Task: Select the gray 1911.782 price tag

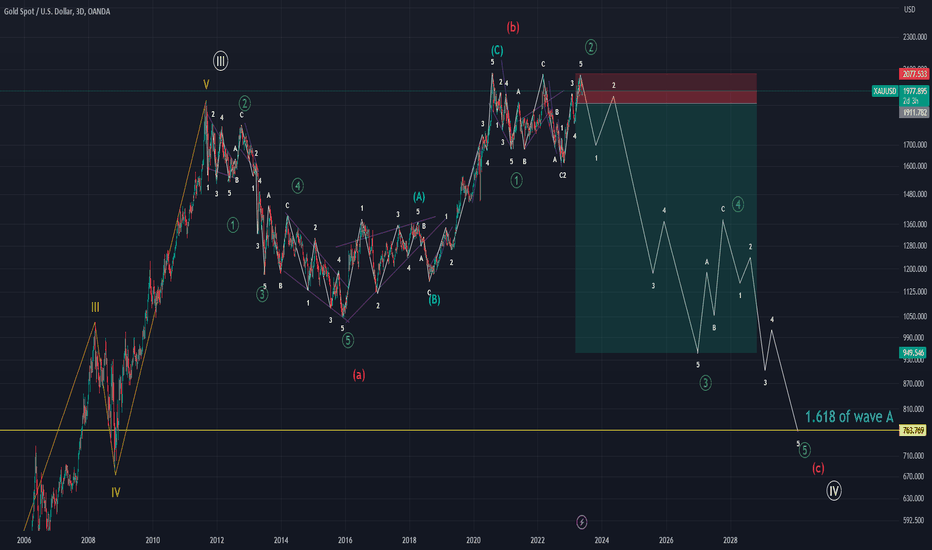Action: pyautogui.click(x=914, y=112)
